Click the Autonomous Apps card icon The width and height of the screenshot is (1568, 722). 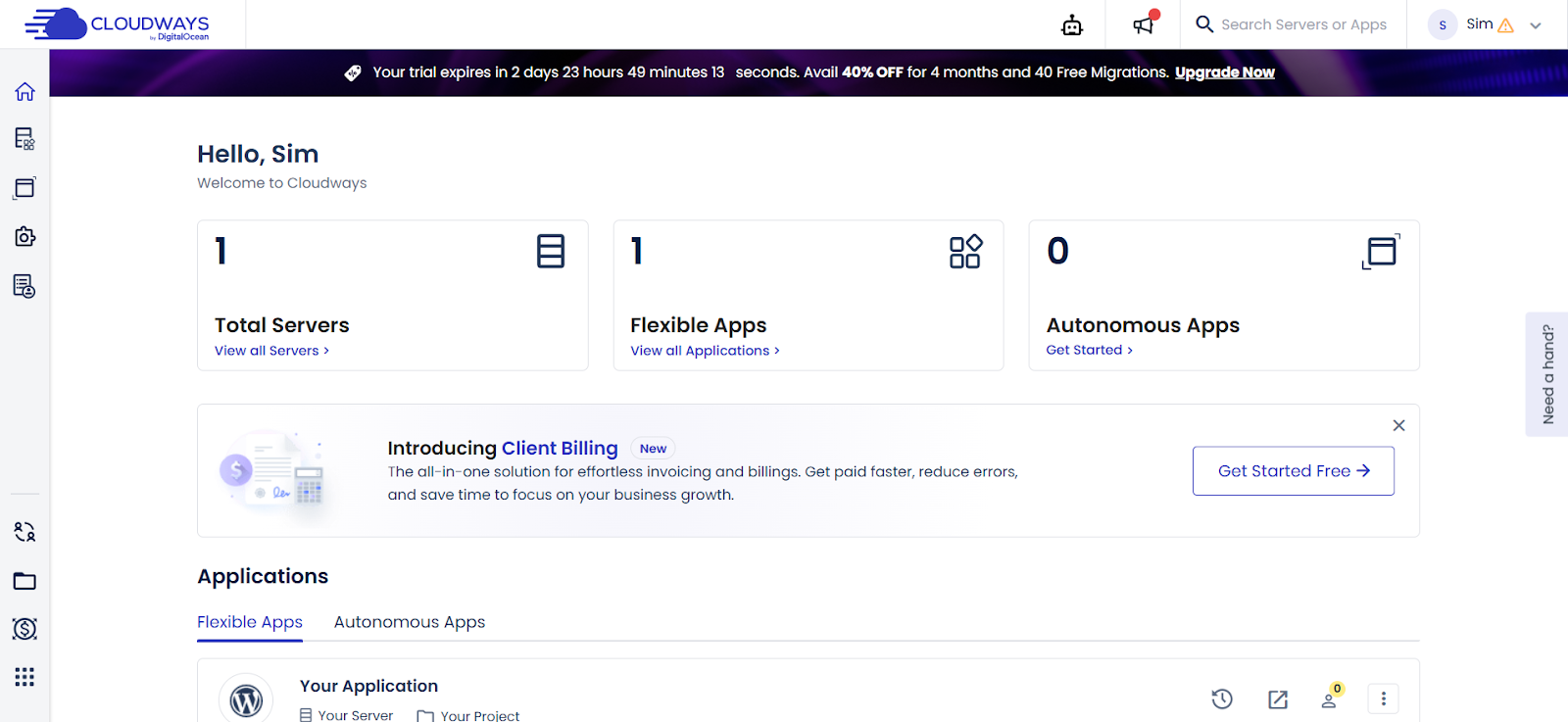1381,251
